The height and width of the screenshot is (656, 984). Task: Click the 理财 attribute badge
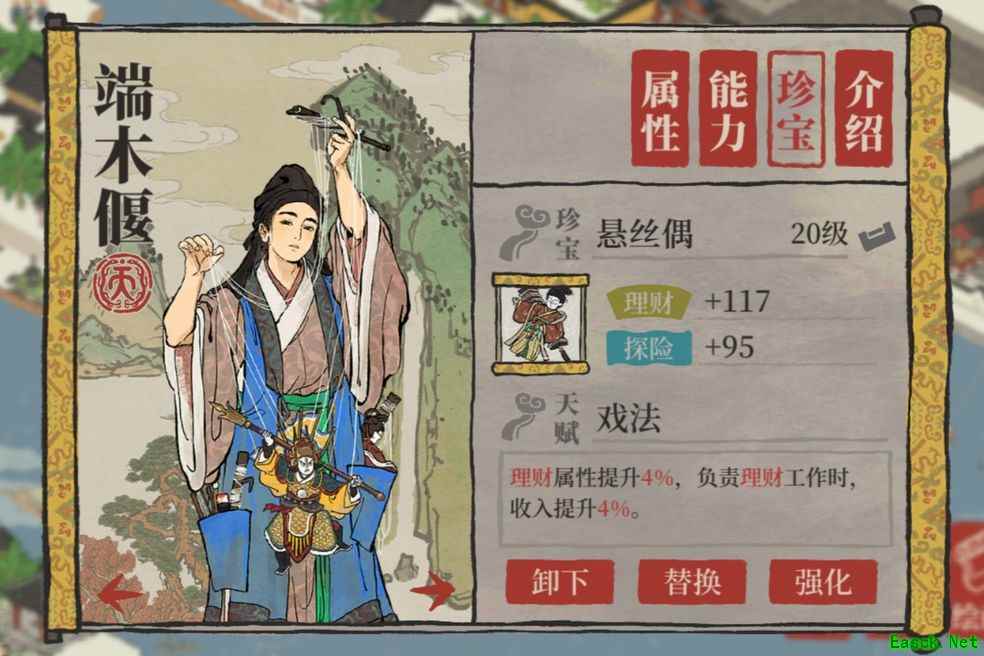[x=648, y=303]
